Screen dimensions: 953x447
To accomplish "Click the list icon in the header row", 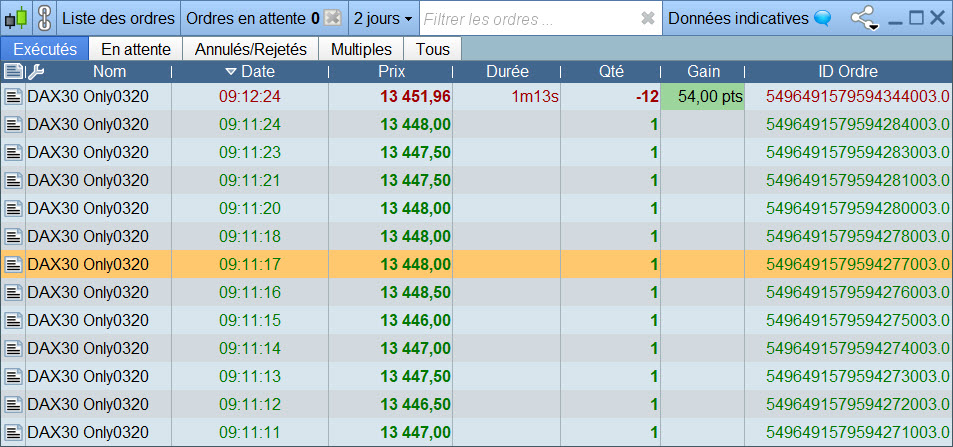I will click(13, 72).
